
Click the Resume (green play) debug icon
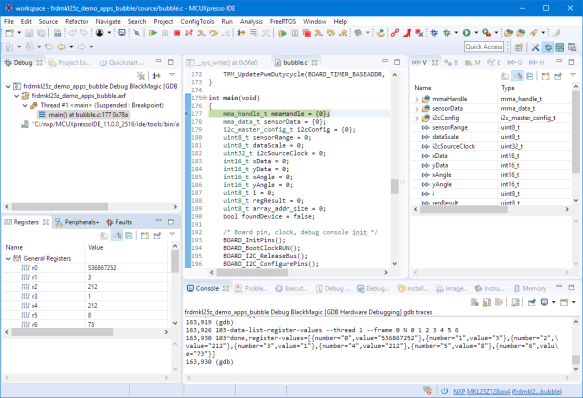(x=152, y=33)
